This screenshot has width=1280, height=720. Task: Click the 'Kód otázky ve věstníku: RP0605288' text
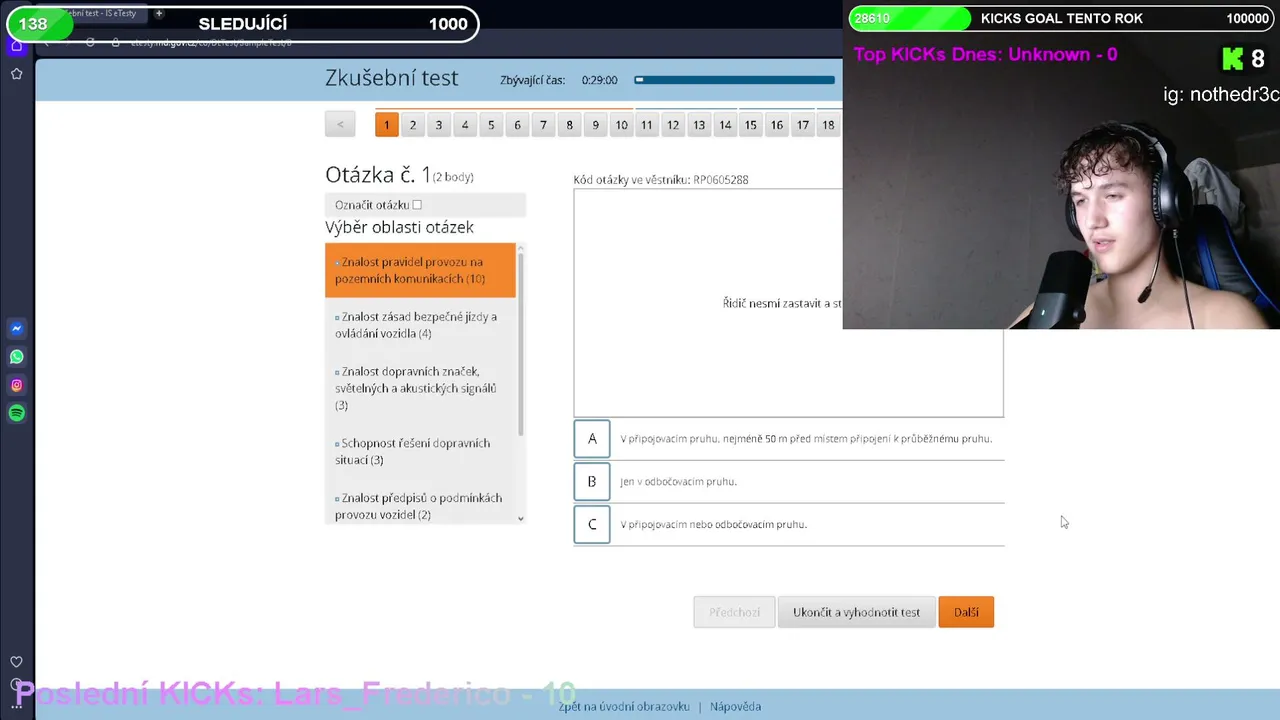(x=661, y=180)
